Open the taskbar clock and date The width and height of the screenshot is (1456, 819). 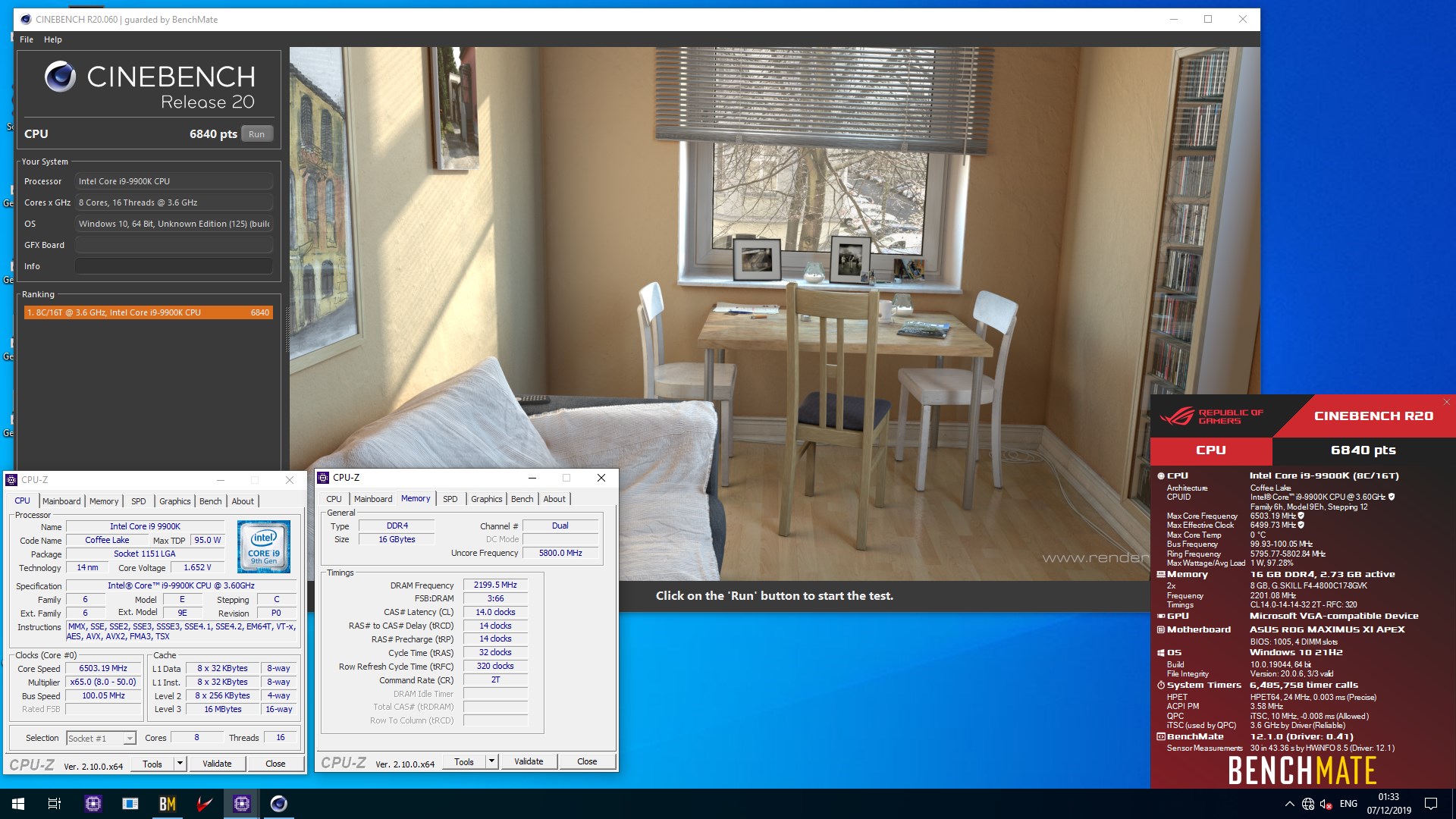pyautogui.click(x=1389, y=804)
